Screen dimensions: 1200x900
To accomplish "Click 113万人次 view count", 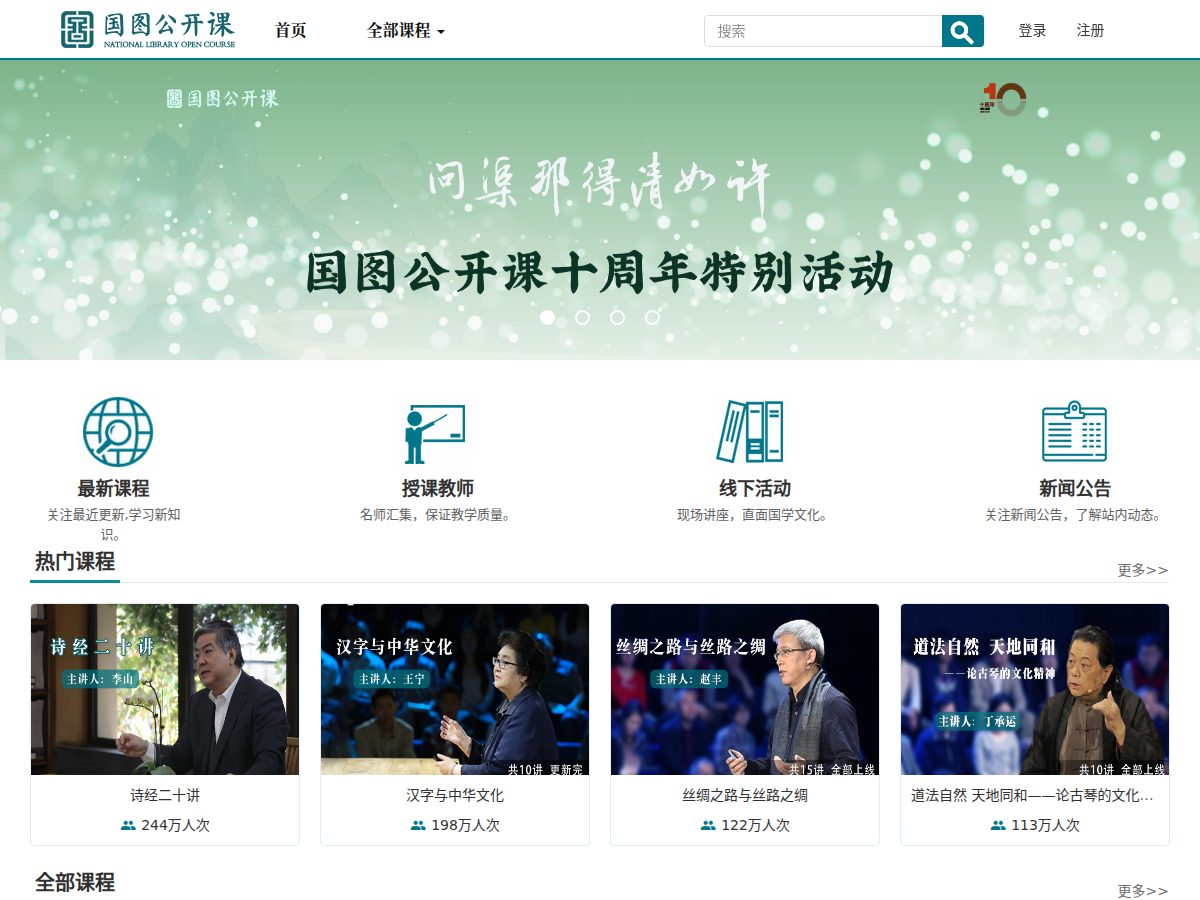I will coord(1046,826).
